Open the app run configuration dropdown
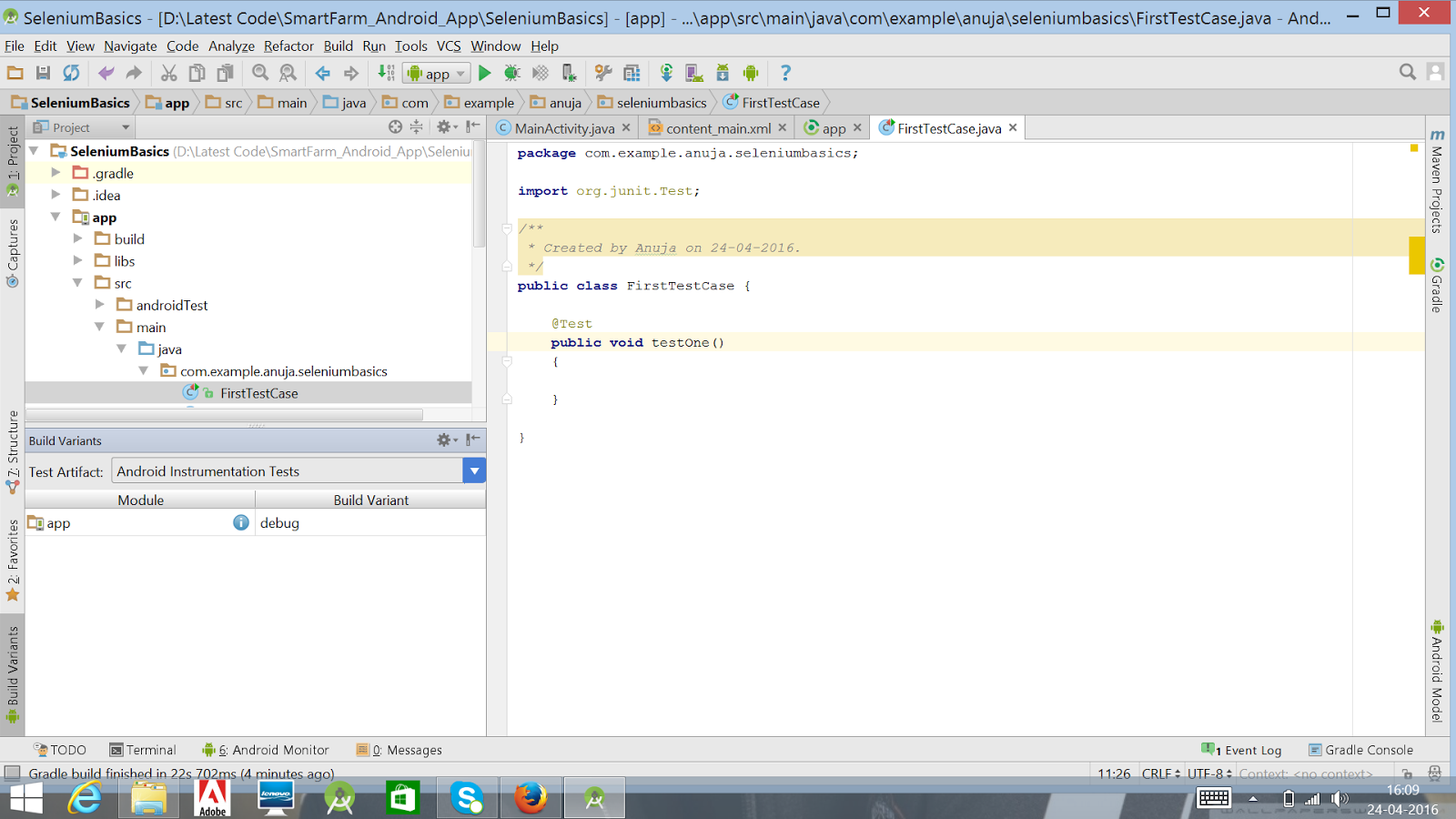The height and width of the screenshot is (819, 1456). [437, 74]
